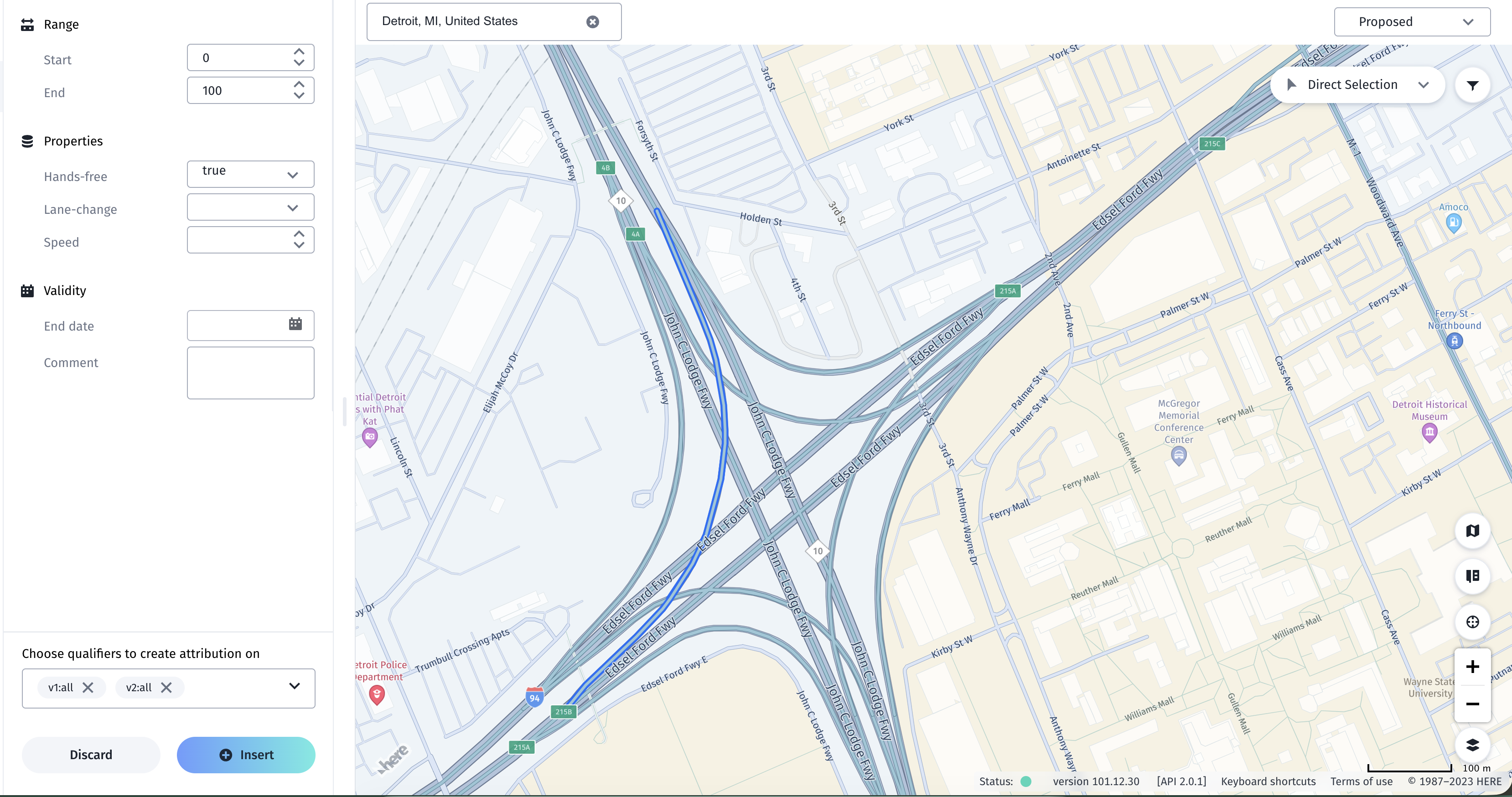Click the Detroit Historical Museum marker

coord(1430,433)
